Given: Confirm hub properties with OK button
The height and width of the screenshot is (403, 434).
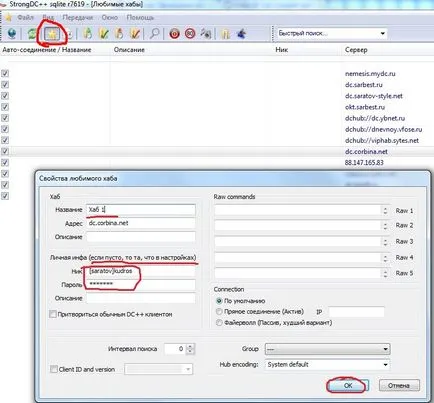Looking at the screenshot, I should (x=347, y=385).
